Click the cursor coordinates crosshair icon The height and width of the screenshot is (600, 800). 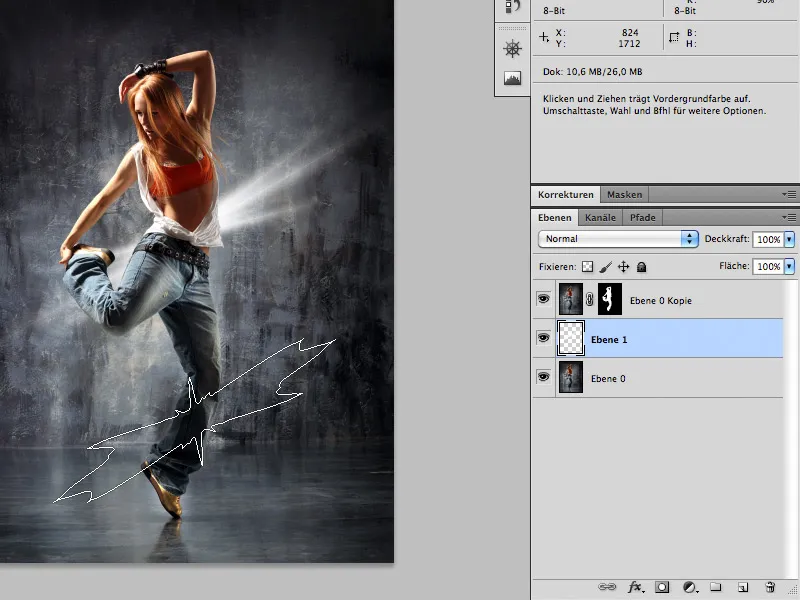tap(544, 37)
